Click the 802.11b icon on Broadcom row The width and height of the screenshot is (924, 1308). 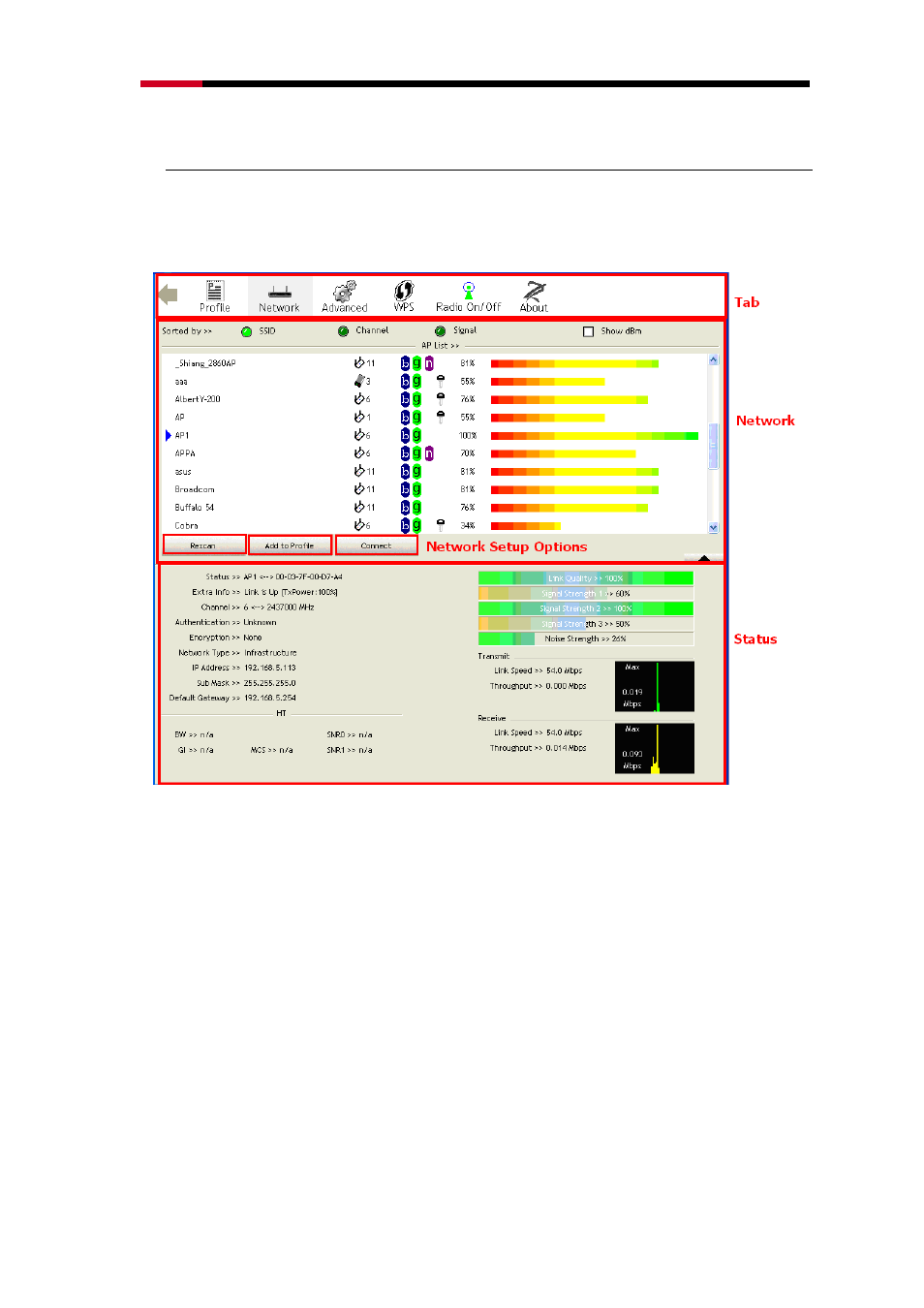coord(406,489)
